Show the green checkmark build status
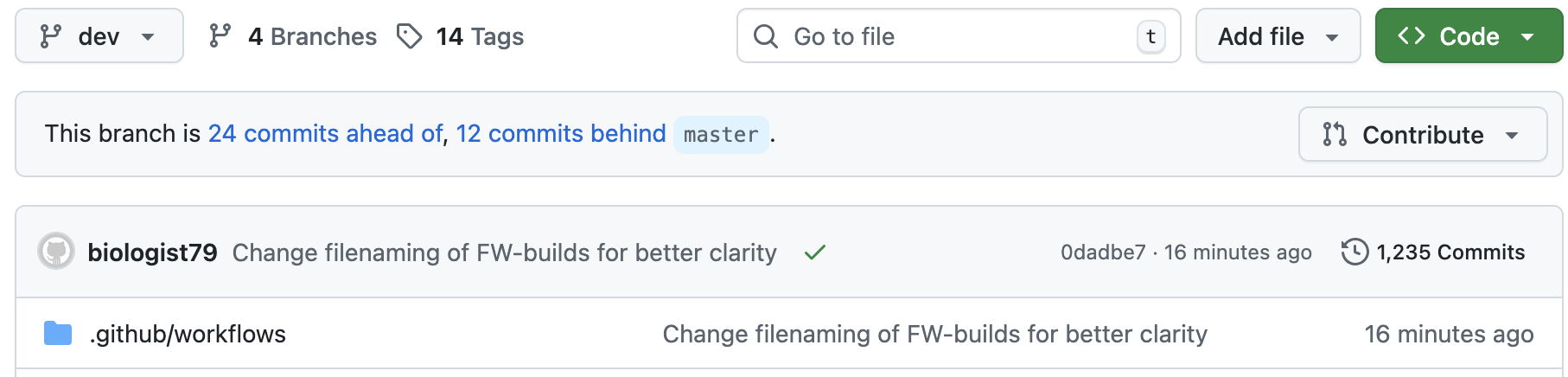Image resolution: width=1568 pixels, height=377 pixels. coord(814,252)
